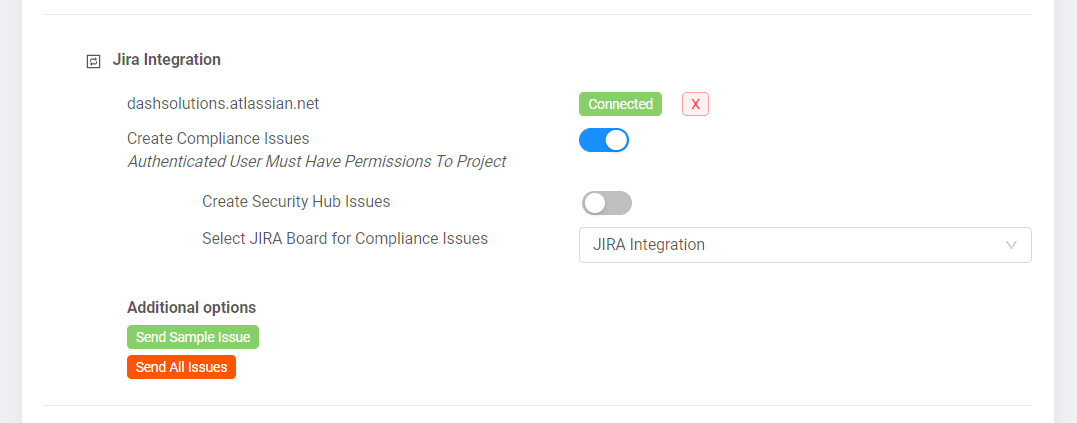
Task: Disconnect Jira with the red X button
Action: (695, 104)
